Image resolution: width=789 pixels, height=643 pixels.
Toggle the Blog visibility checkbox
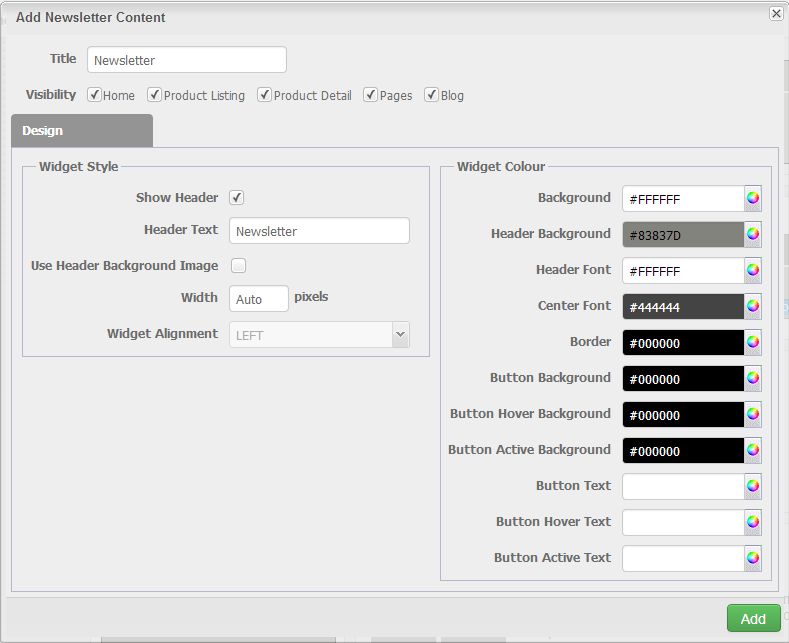click(431, 95)
